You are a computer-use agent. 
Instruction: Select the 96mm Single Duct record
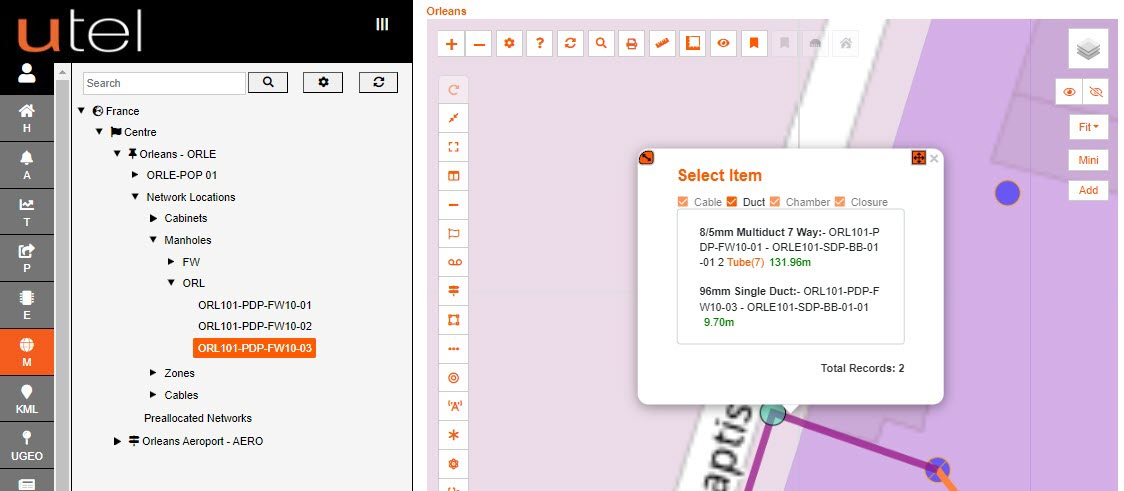(791, 307)
